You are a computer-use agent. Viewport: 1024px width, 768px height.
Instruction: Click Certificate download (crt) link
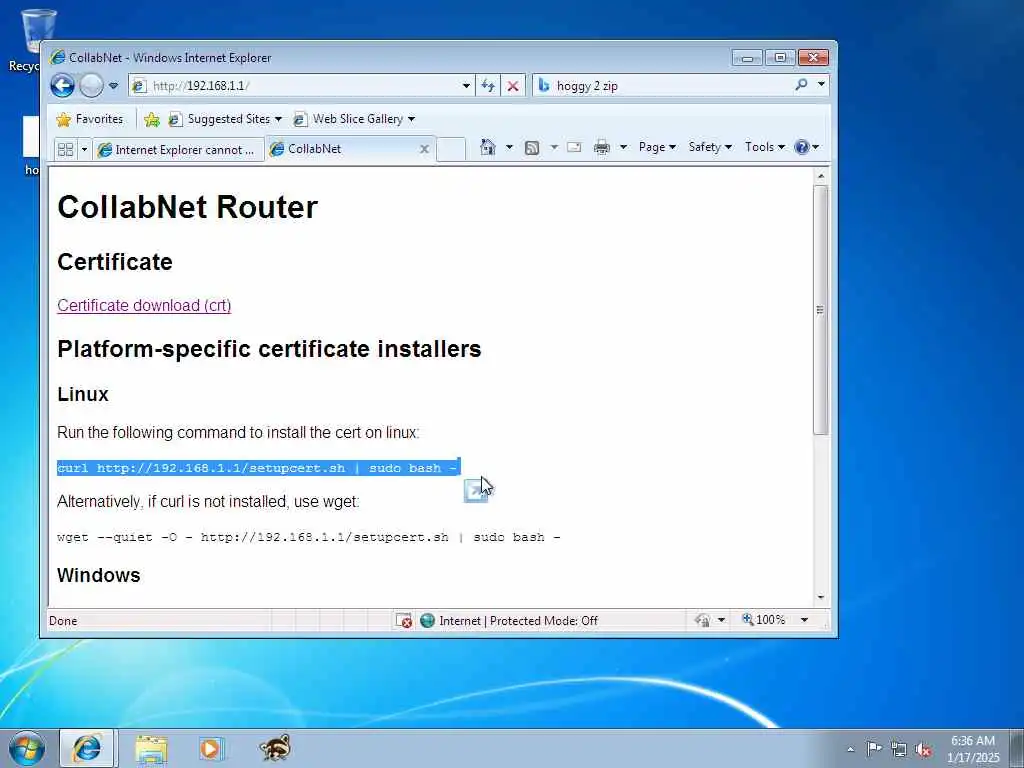144,306
